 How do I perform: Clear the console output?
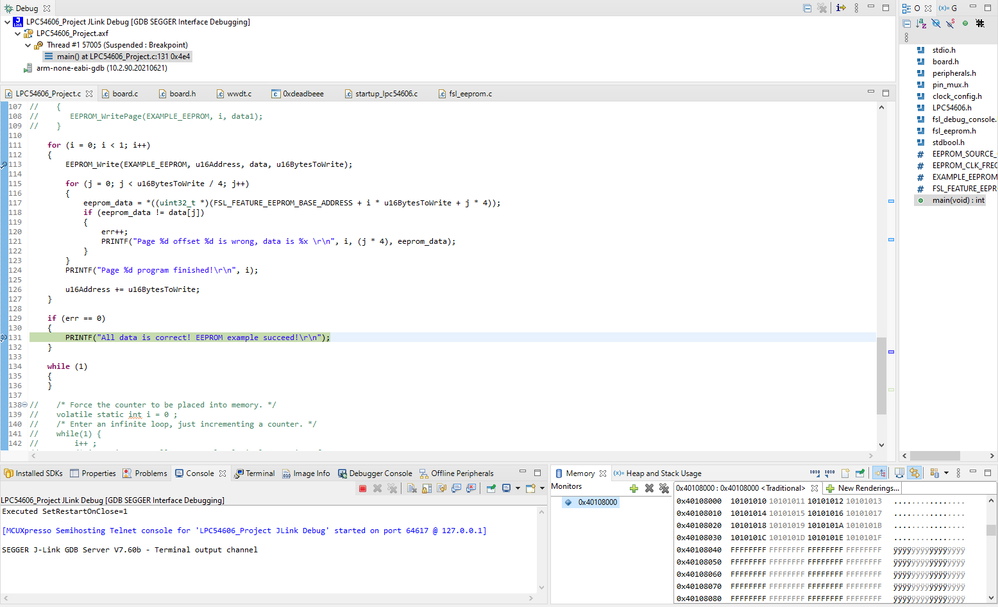412,489
